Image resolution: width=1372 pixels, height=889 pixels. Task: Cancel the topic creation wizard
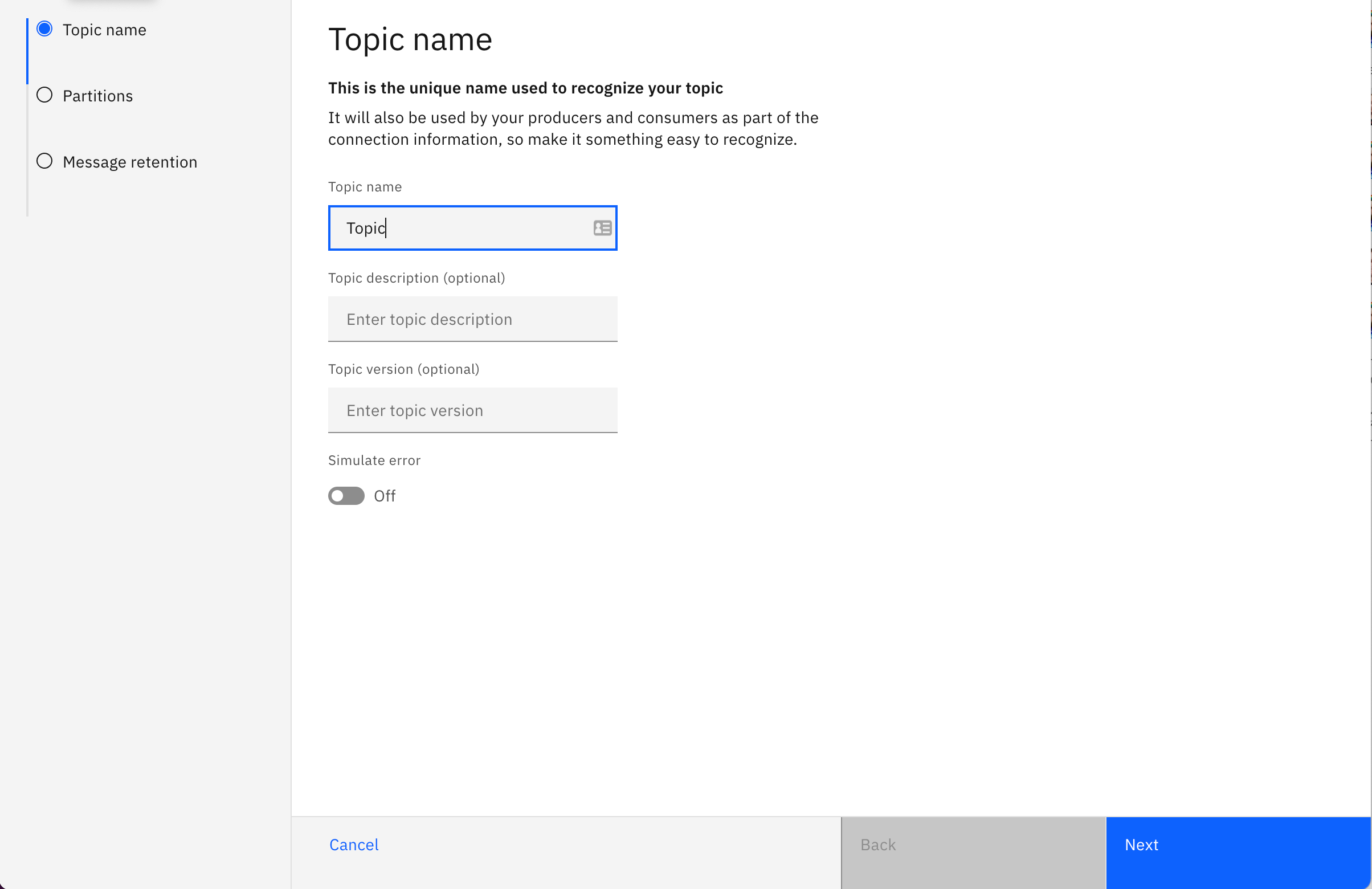353,845
